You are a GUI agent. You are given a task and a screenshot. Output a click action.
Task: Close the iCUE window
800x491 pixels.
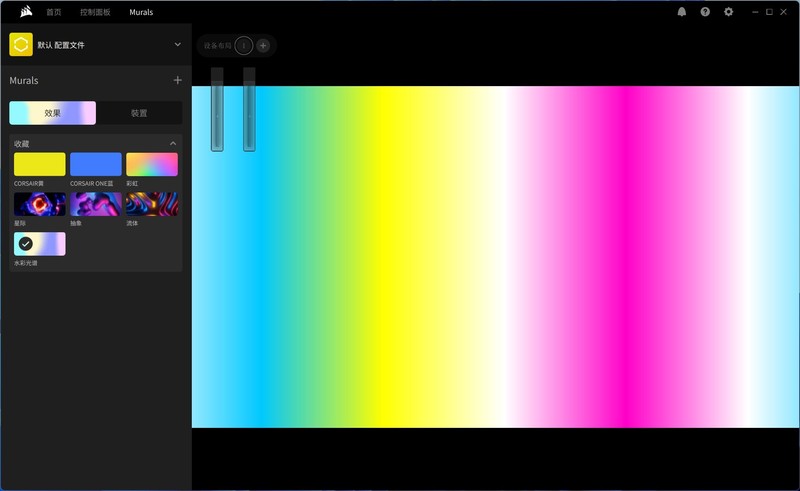pos(783,12)
